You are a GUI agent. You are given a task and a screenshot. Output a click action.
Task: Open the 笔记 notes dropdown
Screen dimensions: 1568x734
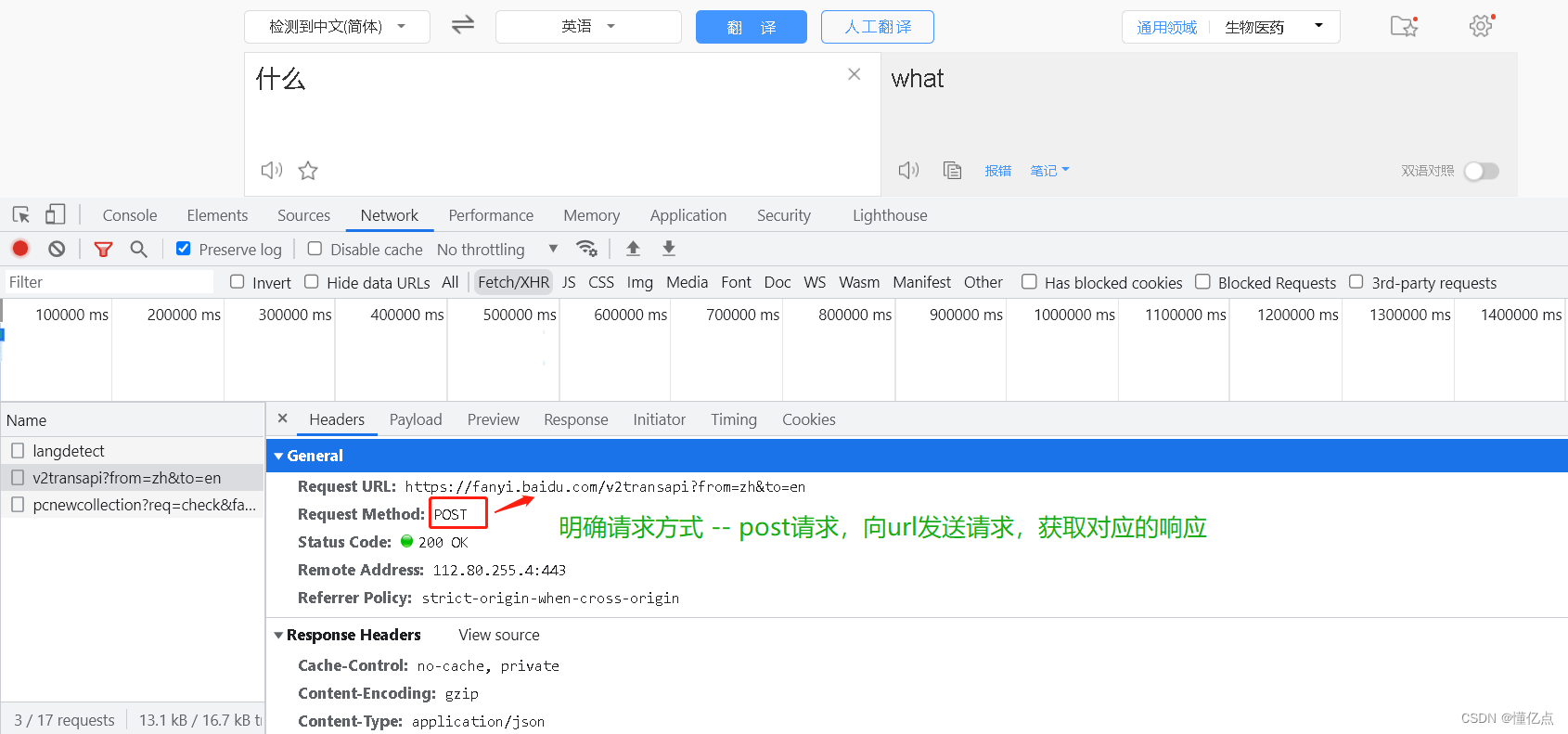tap(1049, 171)
